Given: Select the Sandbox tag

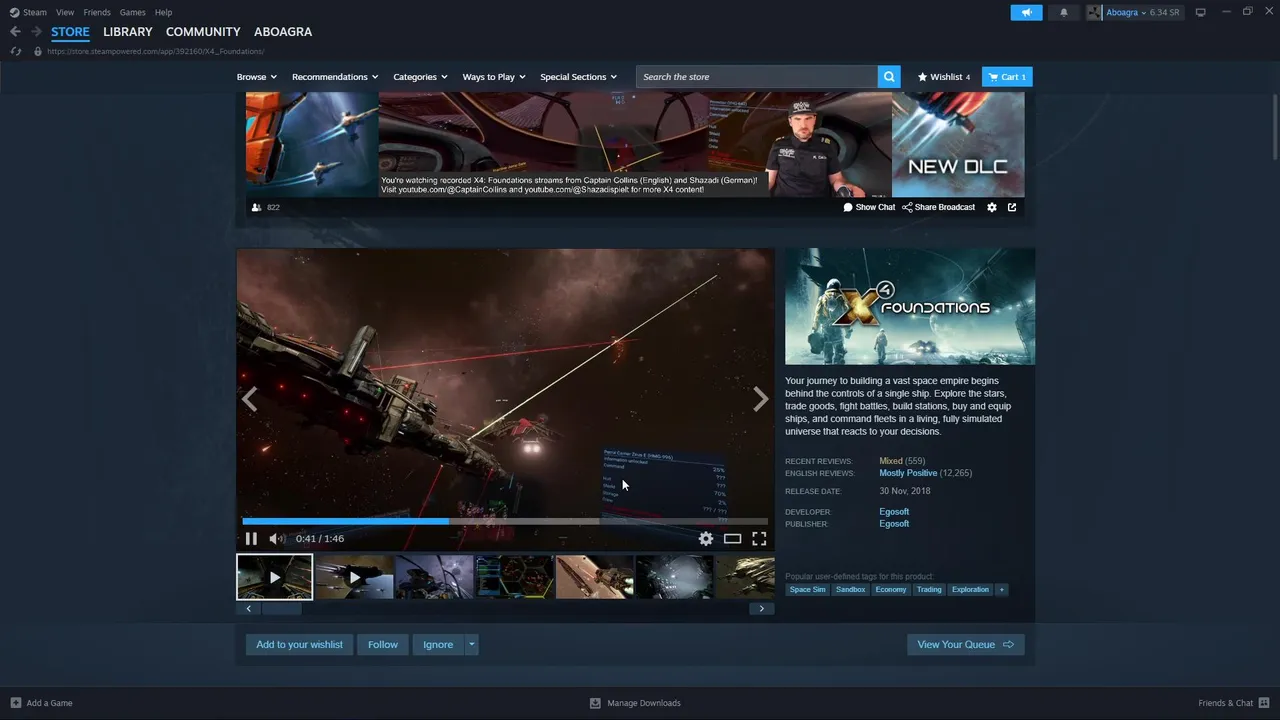Looking at the screenshot, I should pyautogui.click(x=851, y=589).
